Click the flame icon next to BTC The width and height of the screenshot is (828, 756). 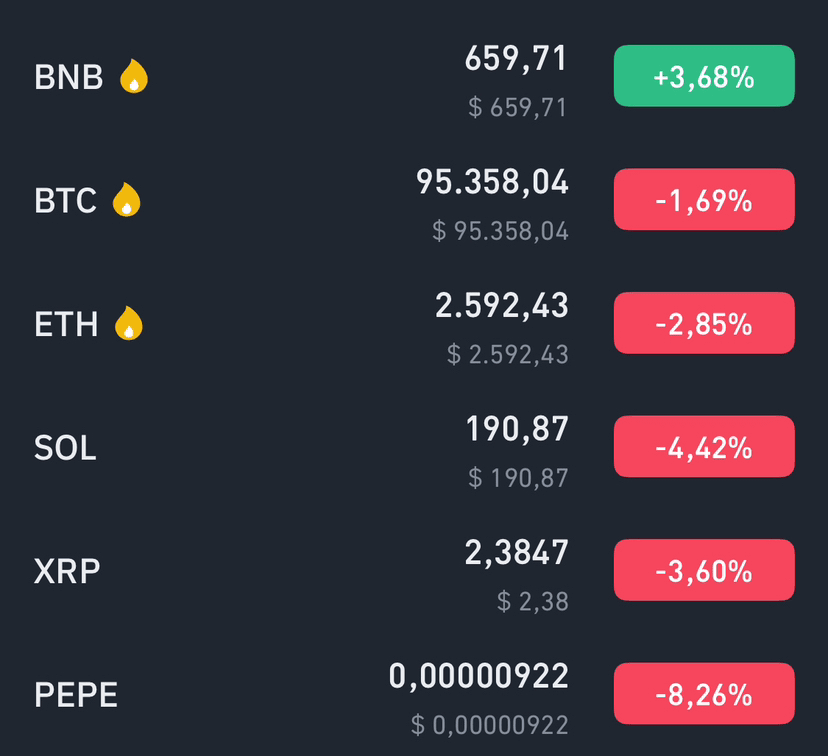(x=126, y=200)
